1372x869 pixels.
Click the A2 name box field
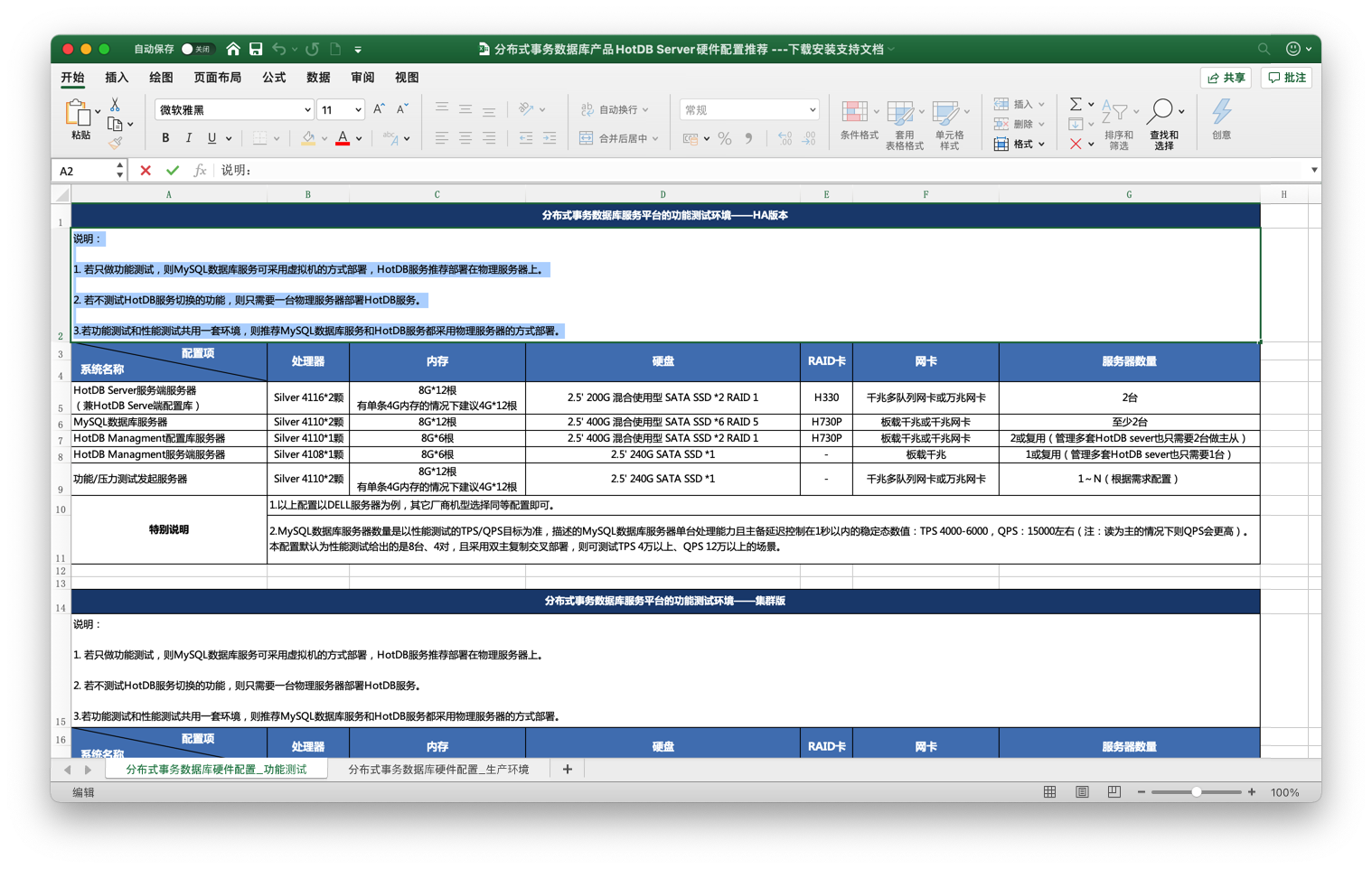pyautogui.click(x=89, y=170)
